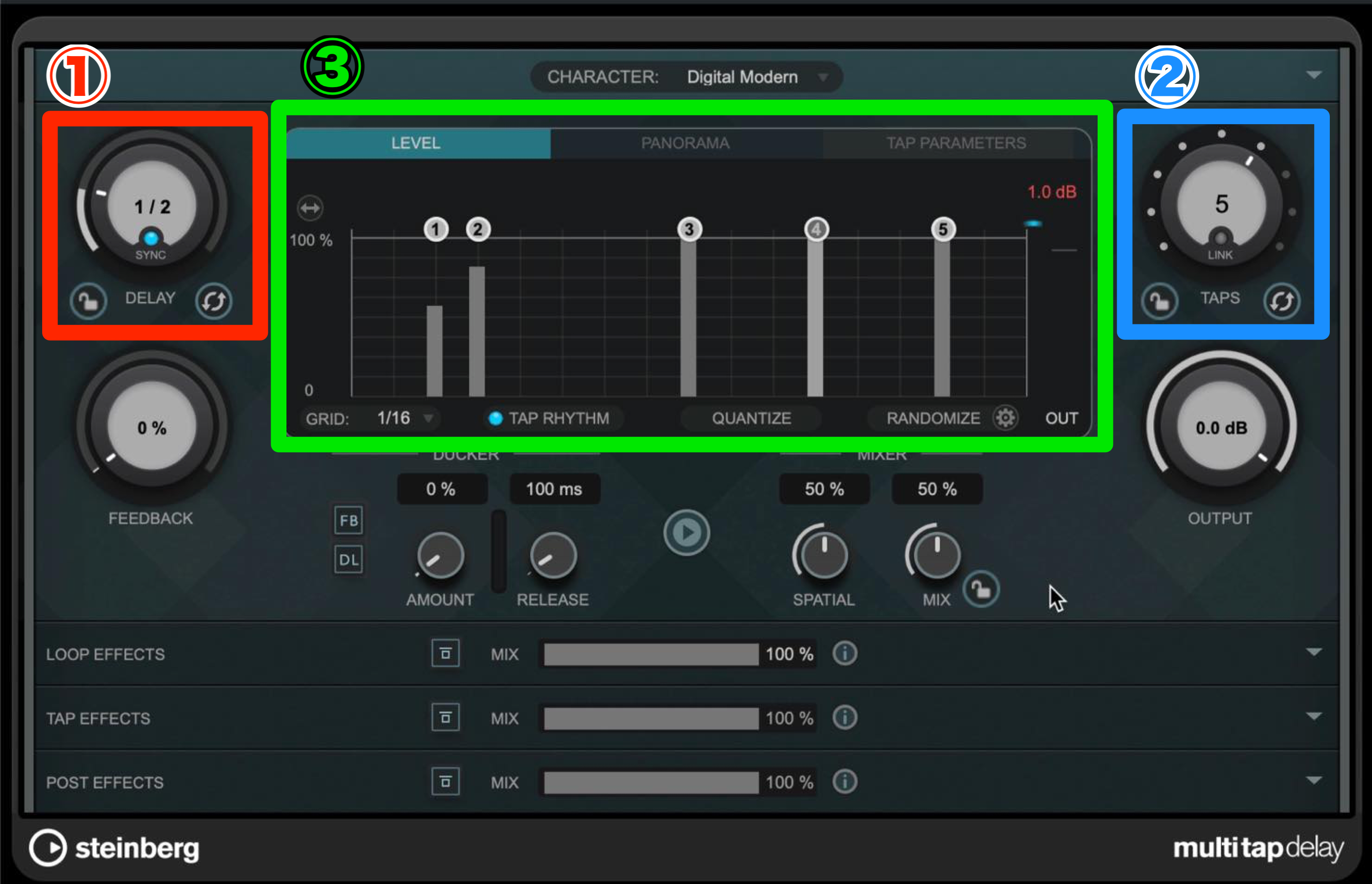Viewport: 1372px width, 884px height.
Task: Open the CHARACTER dropdown
Action: 687,77
